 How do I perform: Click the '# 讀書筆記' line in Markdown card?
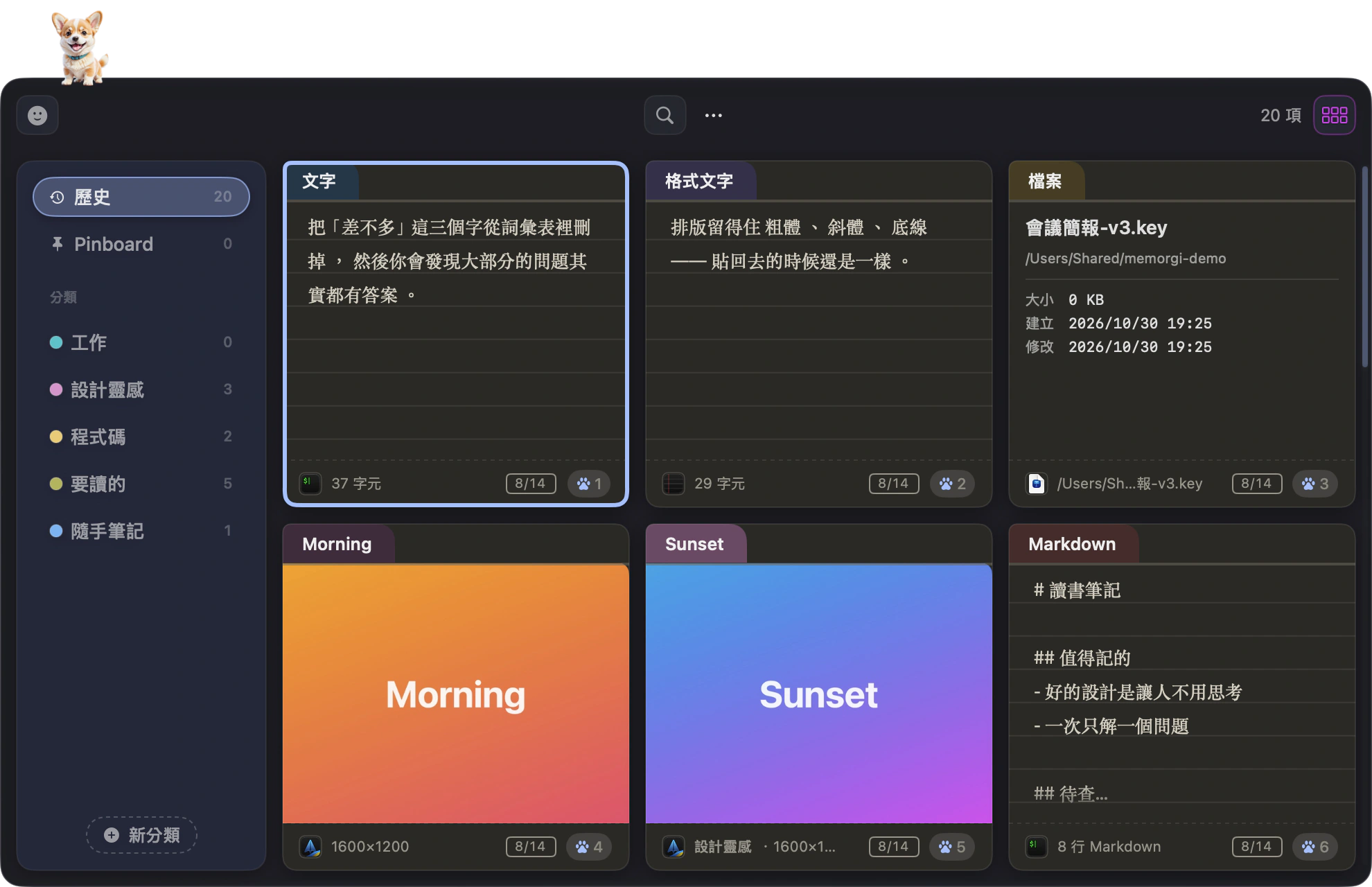1077,590
